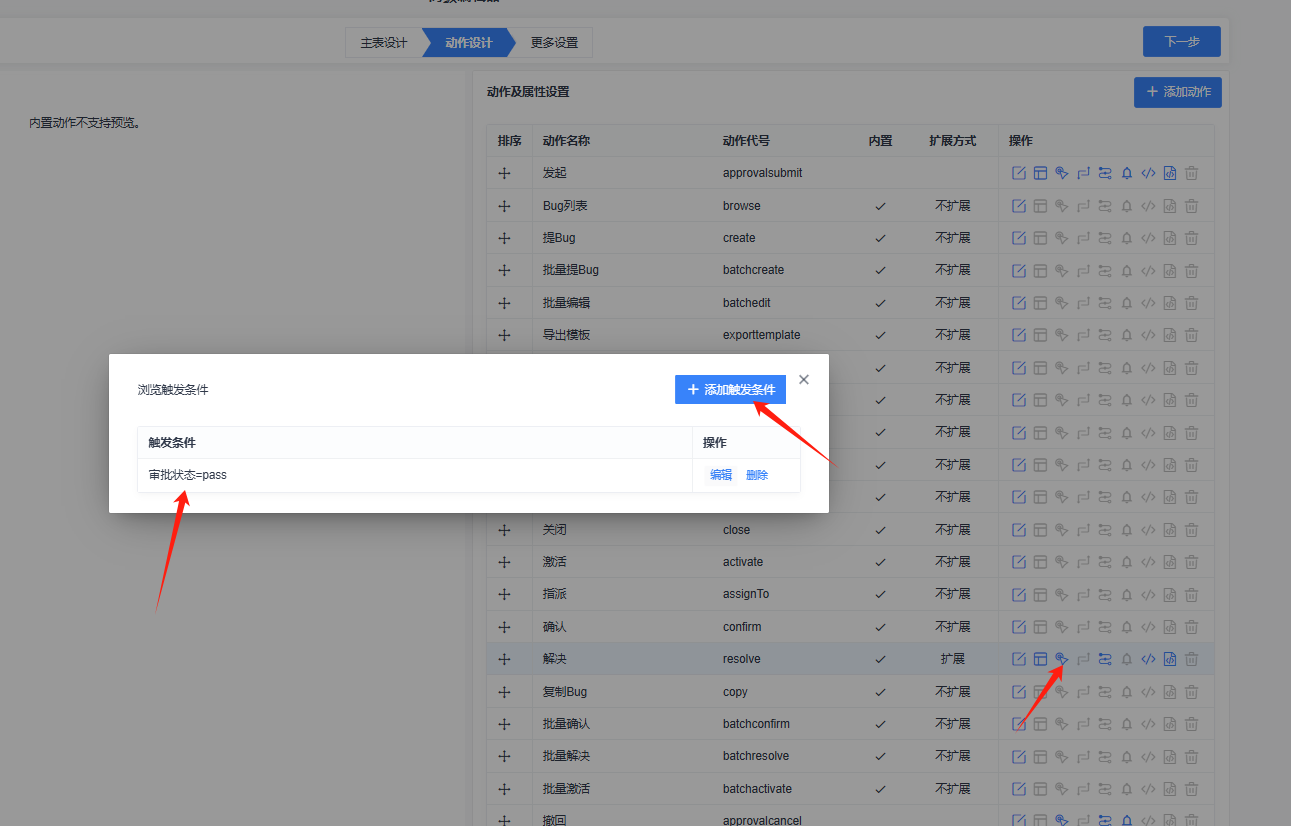Click the 添加动作 button
The width and height of the screenshot is (1291, 826).
click(1178, 92)
